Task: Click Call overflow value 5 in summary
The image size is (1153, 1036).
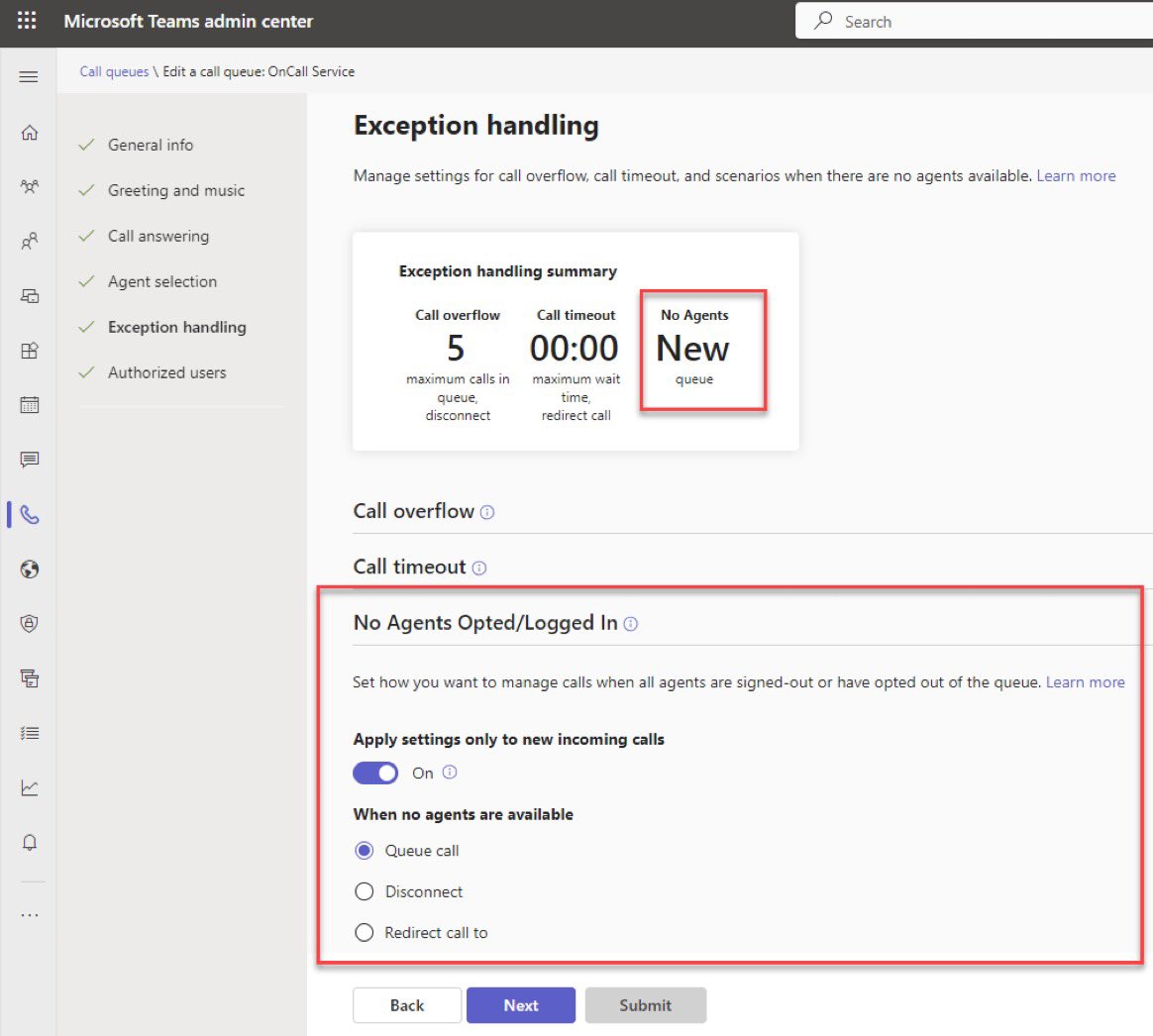Action: click(456, 348)
